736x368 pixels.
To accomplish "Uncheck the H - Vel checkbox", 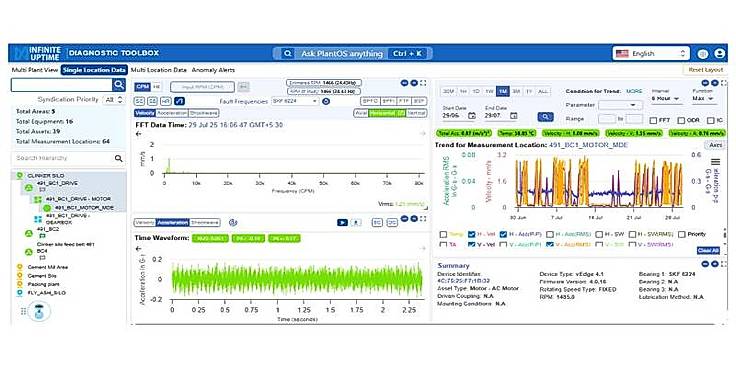I will 471,234.
